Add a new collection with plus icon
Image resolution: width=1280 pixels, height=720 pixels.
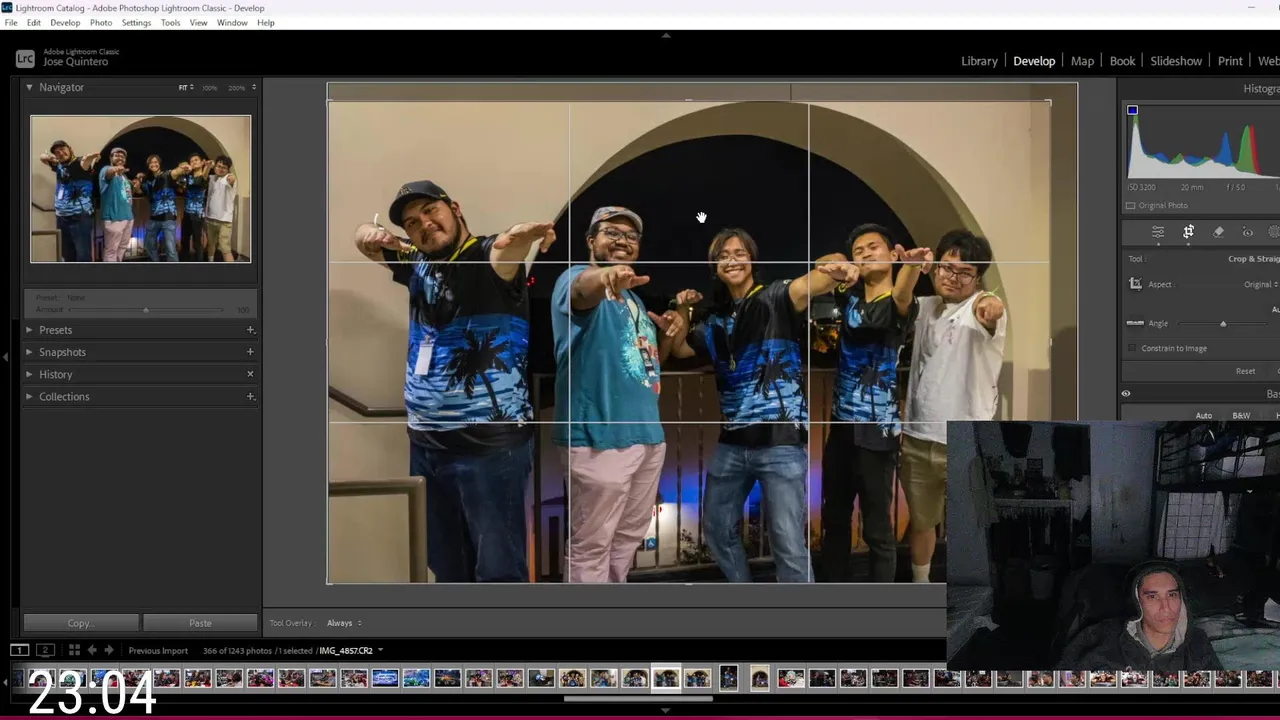pyautogui.click(x=250, y=397)
